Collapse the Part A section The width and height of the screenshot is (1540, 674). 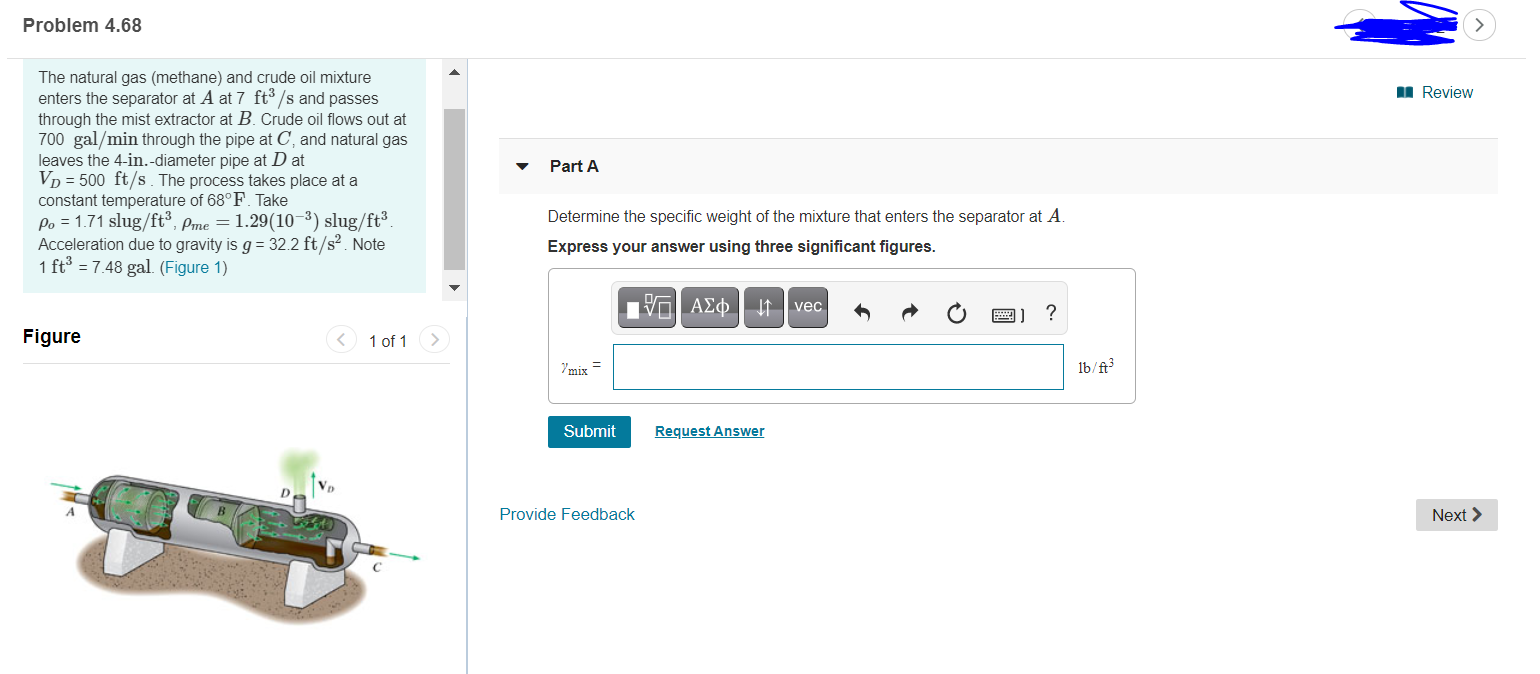click(521, 167)
